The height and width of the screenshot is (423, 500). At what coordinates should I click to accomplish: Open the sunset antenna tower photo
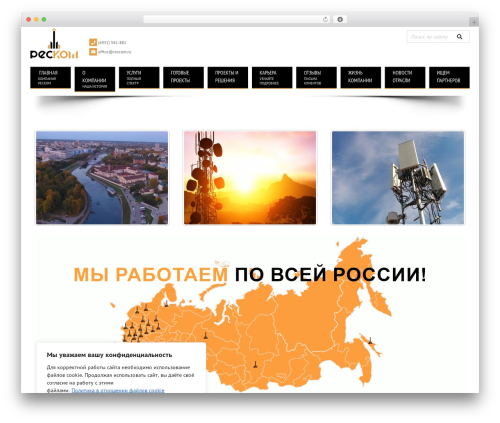(x=250, y=178)
